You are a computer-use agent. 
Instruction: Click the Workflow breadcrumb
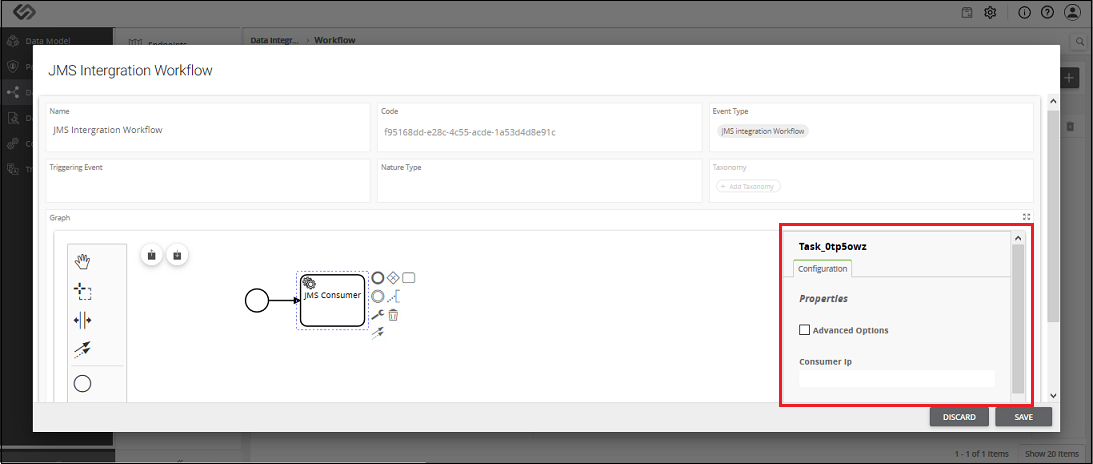point(335,40)
